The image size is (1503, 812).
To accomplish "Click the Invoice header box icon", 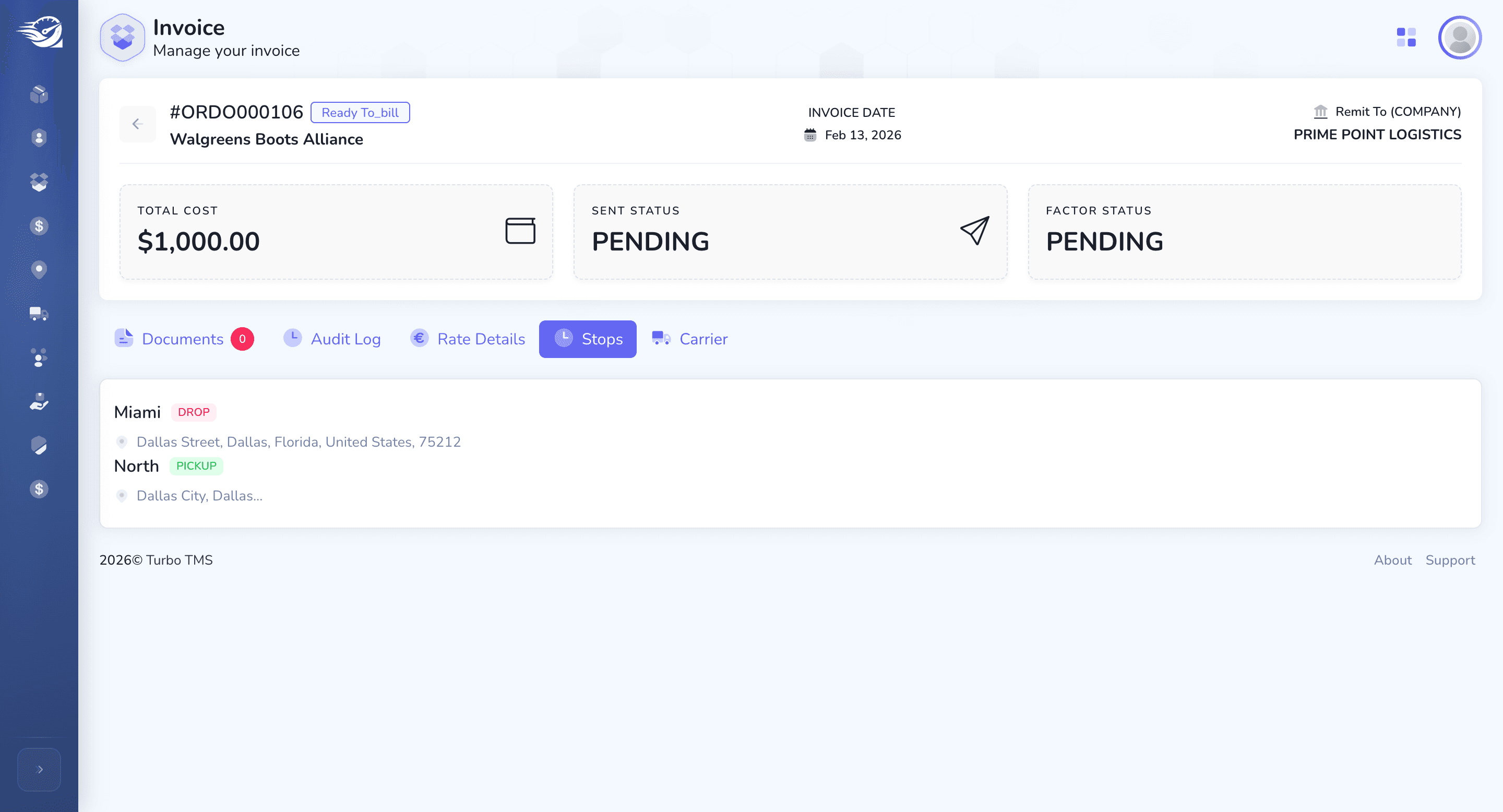I will point(123,38).
